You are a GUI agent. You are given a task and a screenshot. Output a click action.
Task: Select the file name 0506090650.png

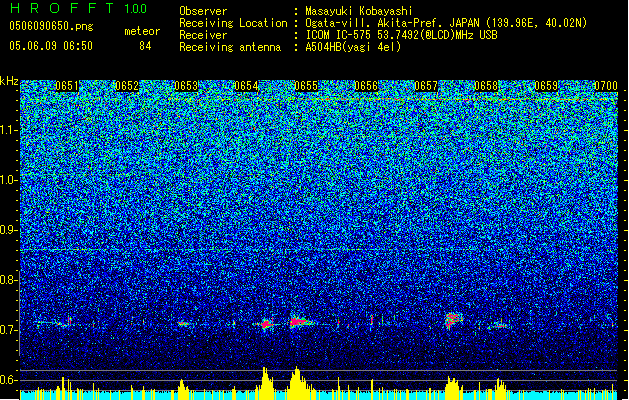[51, 26]
